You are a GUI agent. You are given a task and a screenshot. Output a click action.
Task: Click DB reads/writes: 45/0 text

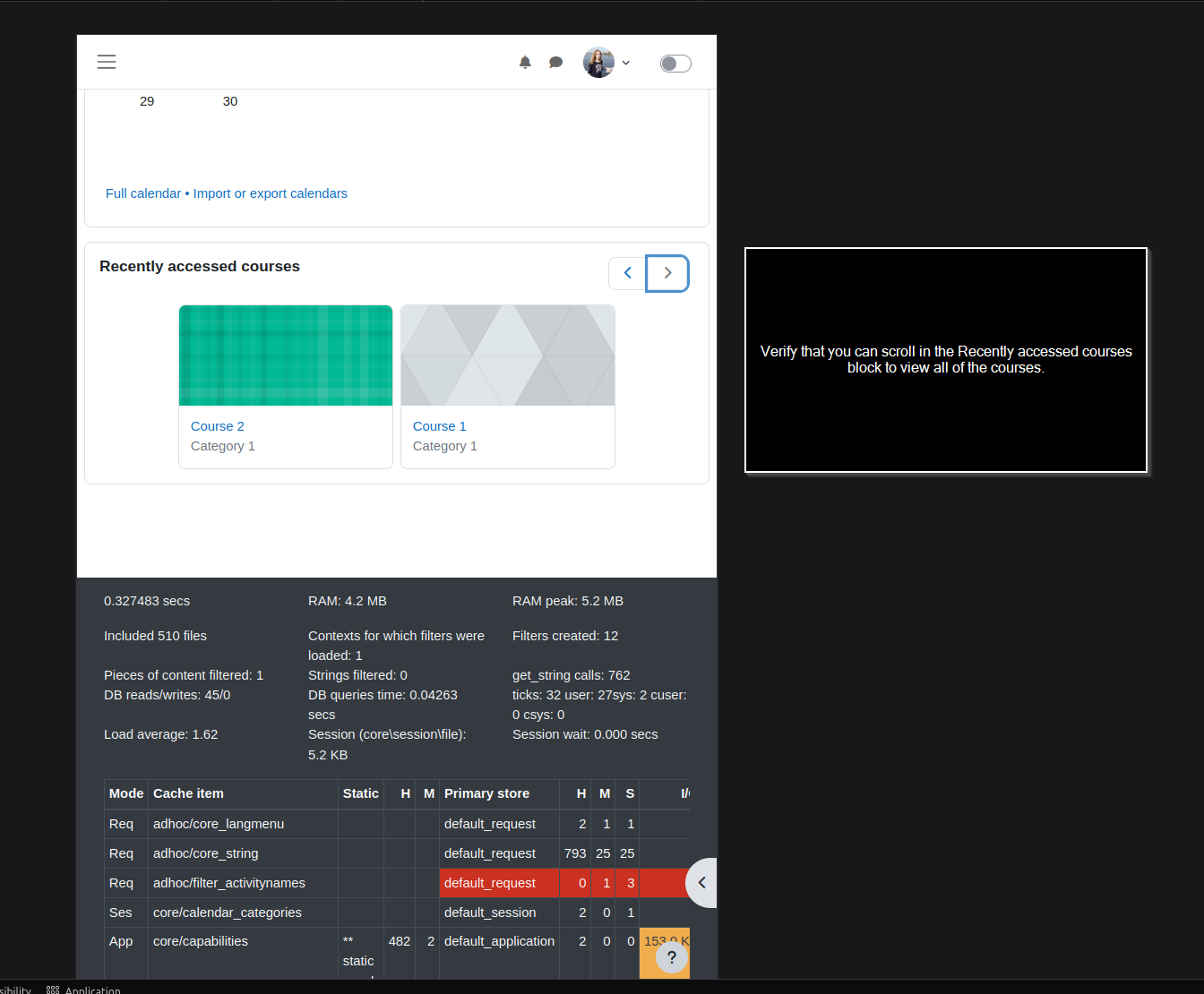coord(168,695)
